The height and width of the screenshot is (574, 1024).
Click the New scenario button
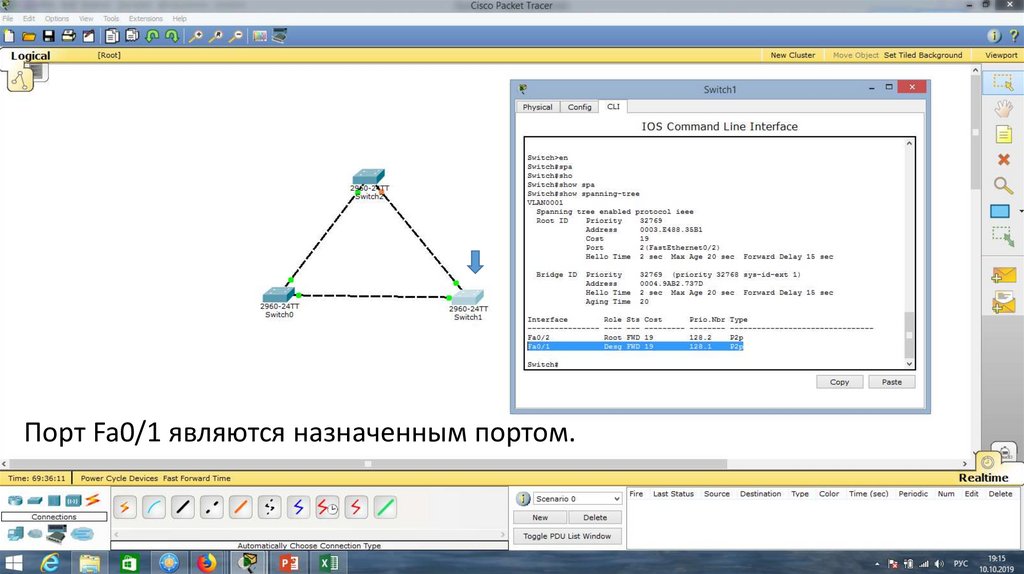539,517
